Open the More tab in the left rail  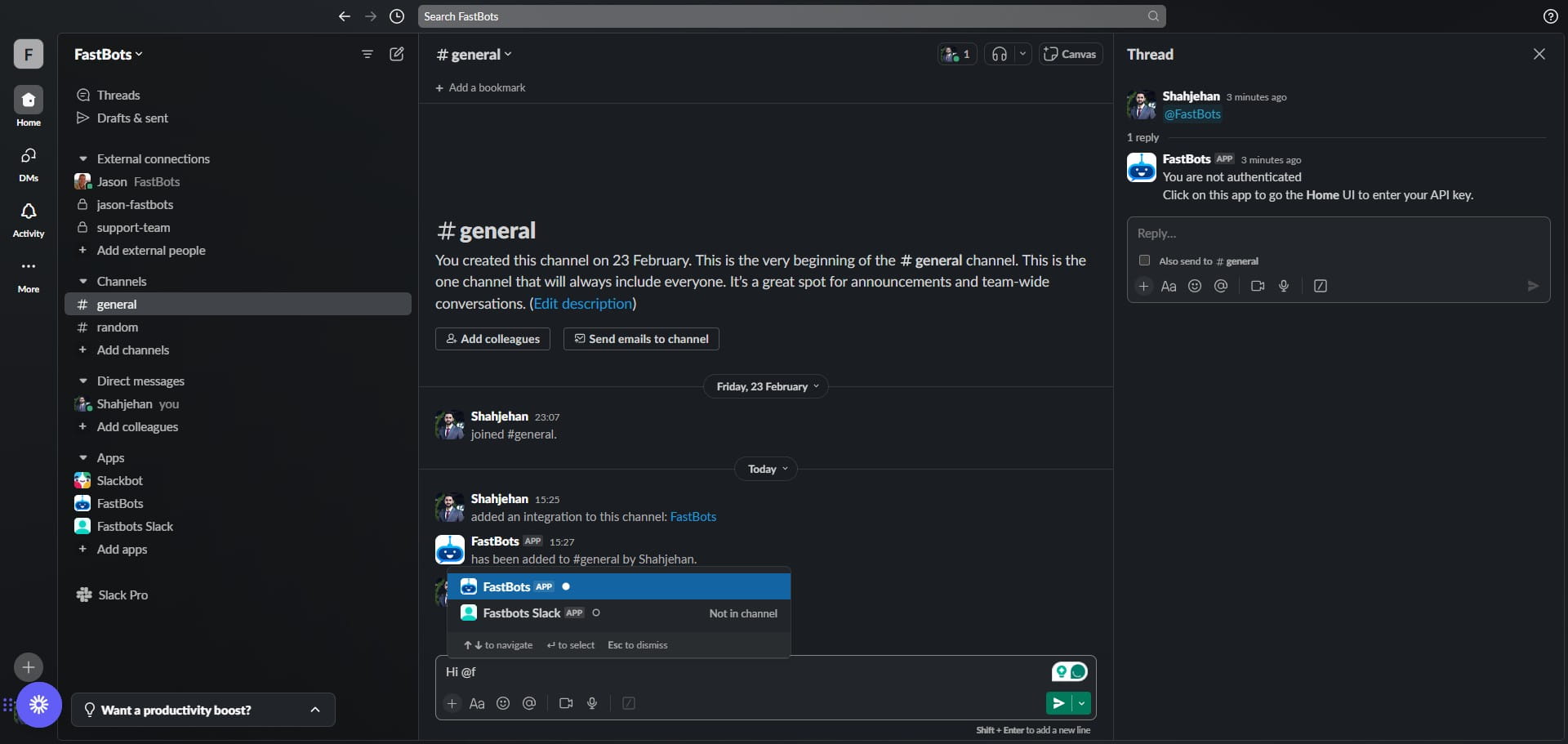pos(29,274)
